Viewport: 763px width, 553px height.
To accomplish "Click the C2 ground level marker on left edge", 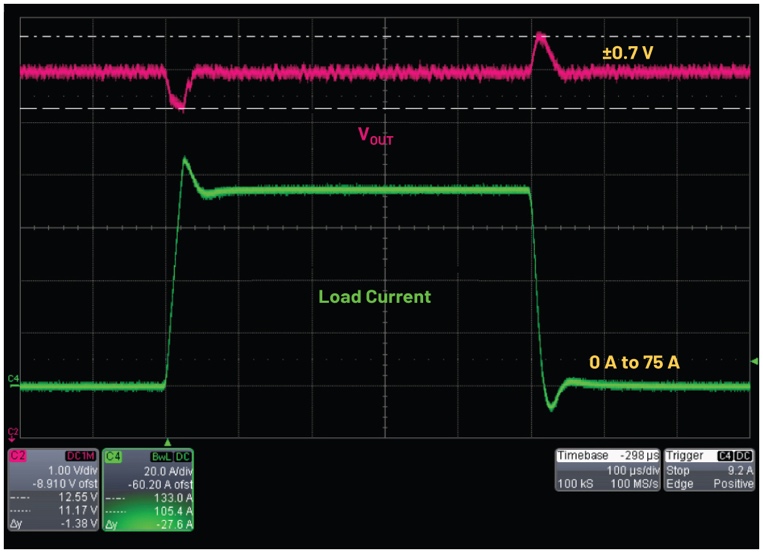I will pos(12,432).
